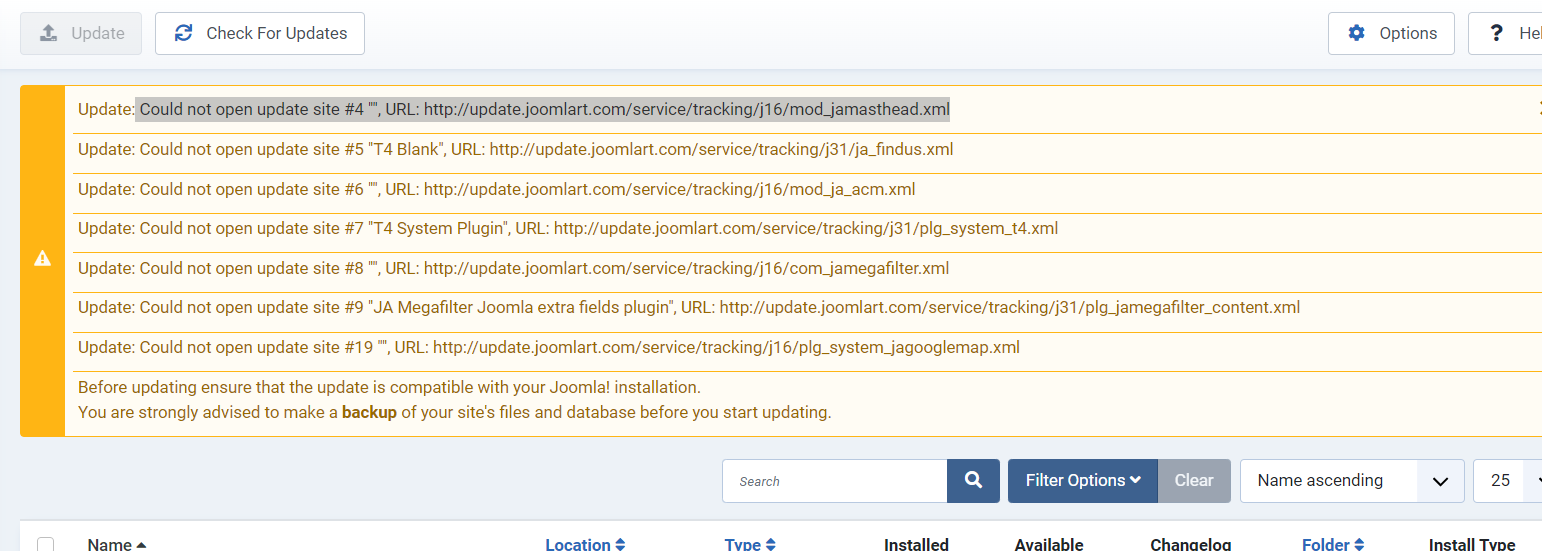Click the Check For Updates button

point(260,33)
